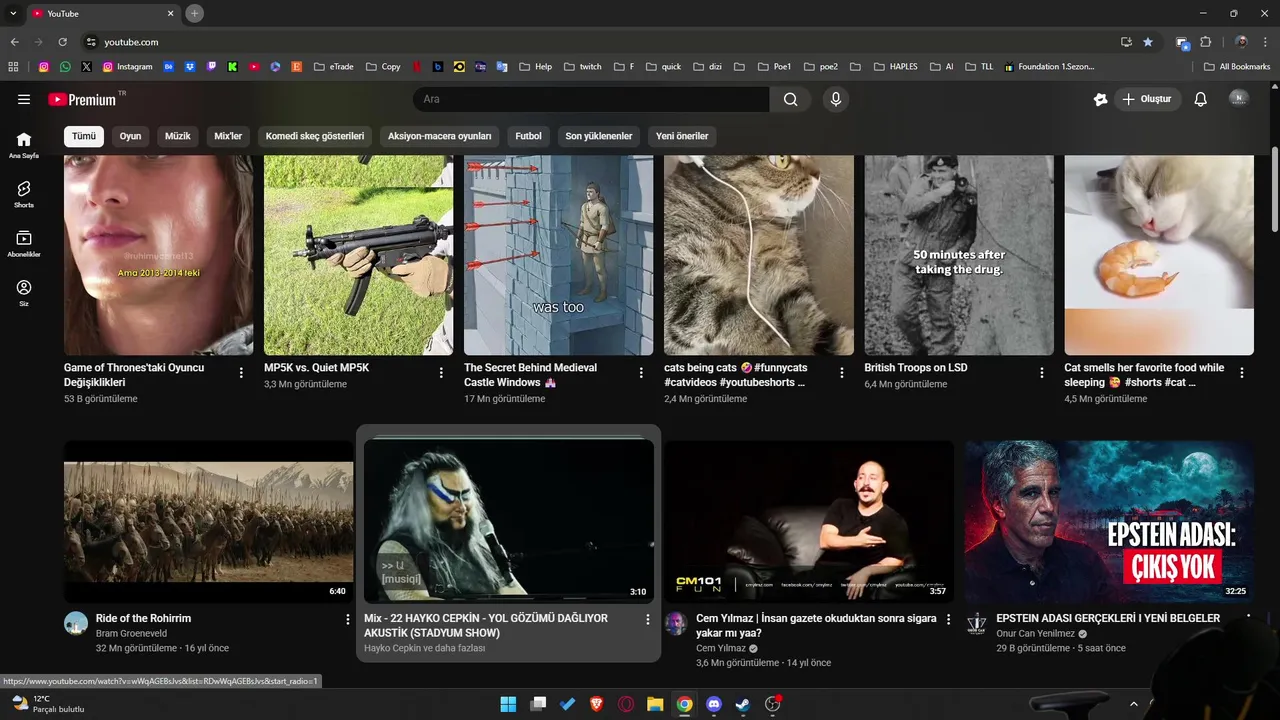Open options for British Troops on LSD
The width and height of the screenshot is (1280, 720).
tap(1042, 373)
